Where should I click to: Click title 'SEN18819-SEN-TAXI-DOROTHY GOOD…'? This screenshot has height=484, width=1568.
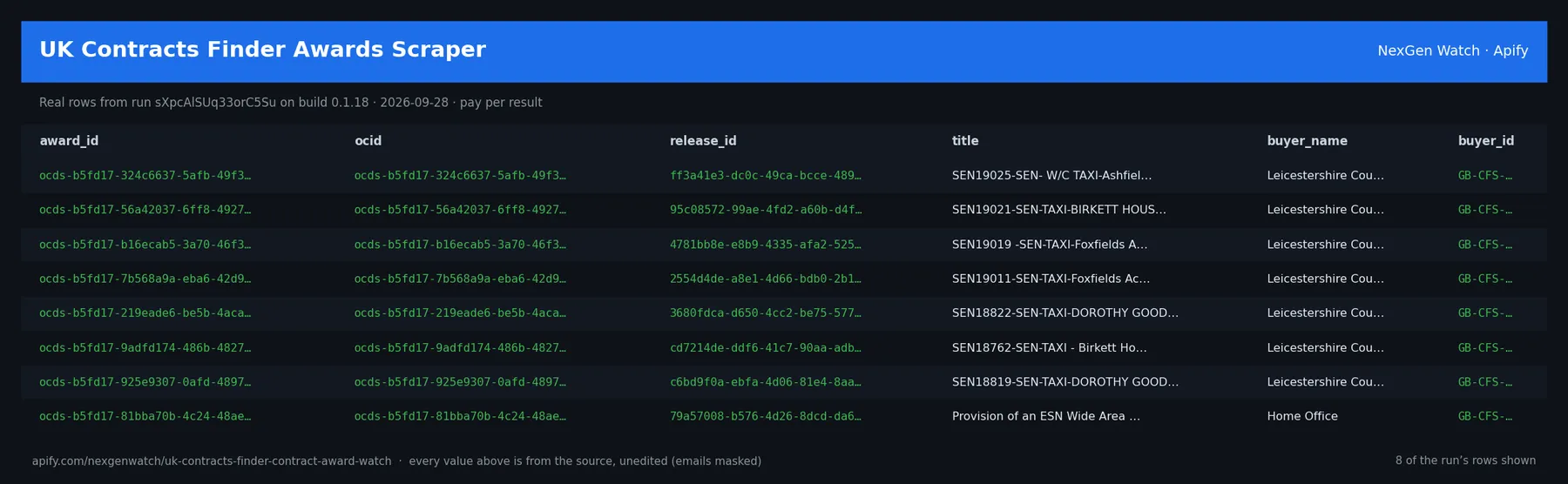click(1065, 382)
